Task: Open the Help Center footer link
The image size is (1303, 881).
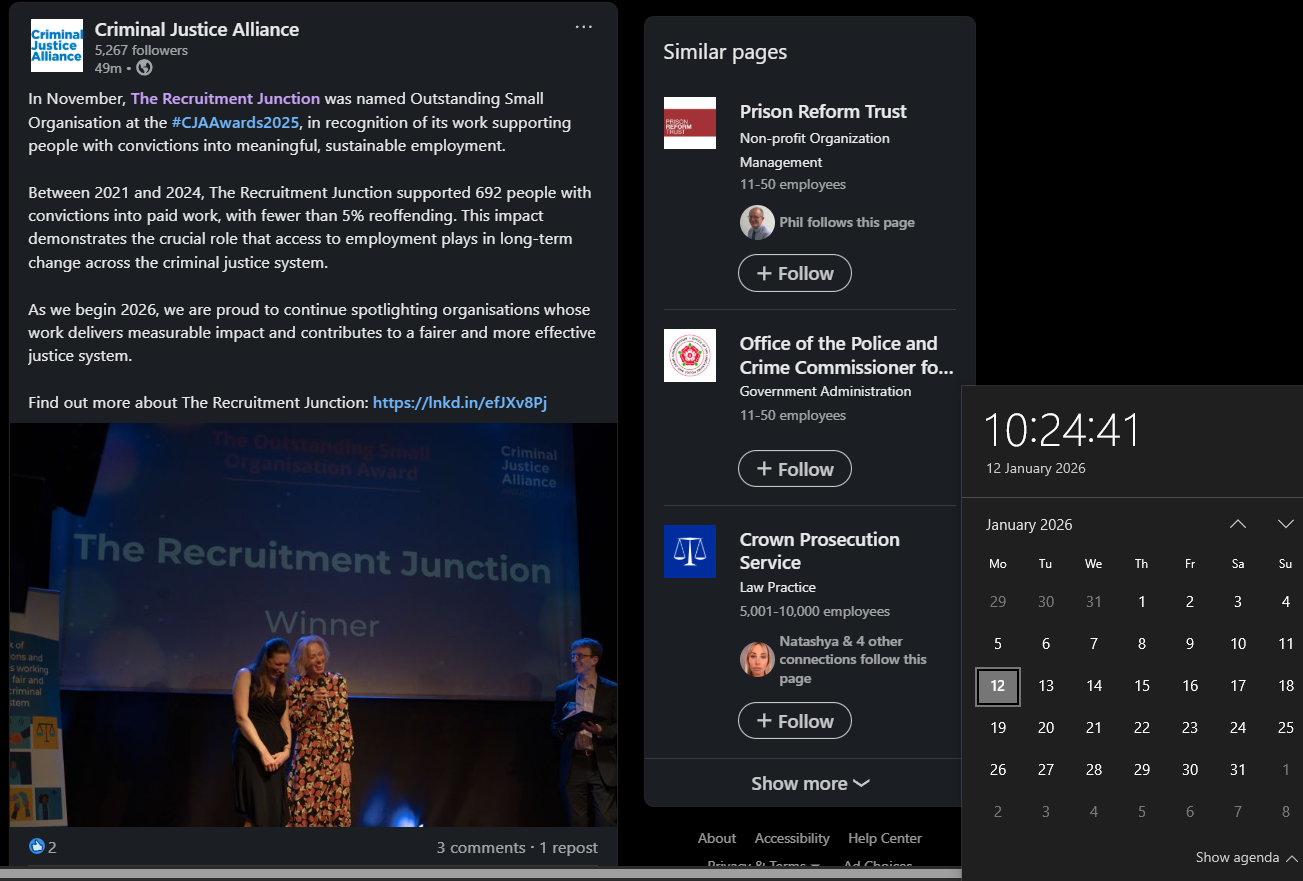Action: point(885,838)
